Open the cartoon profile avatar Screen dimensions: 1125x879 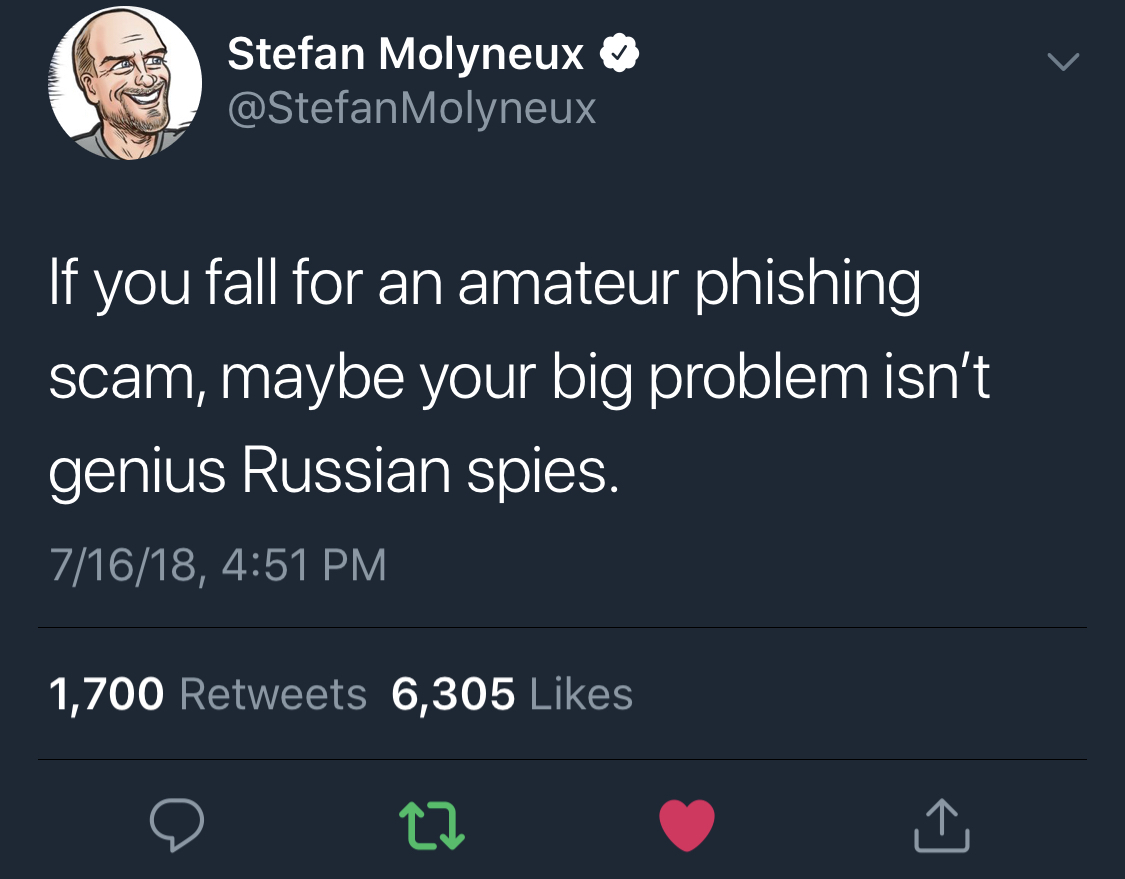coord(125,83)
